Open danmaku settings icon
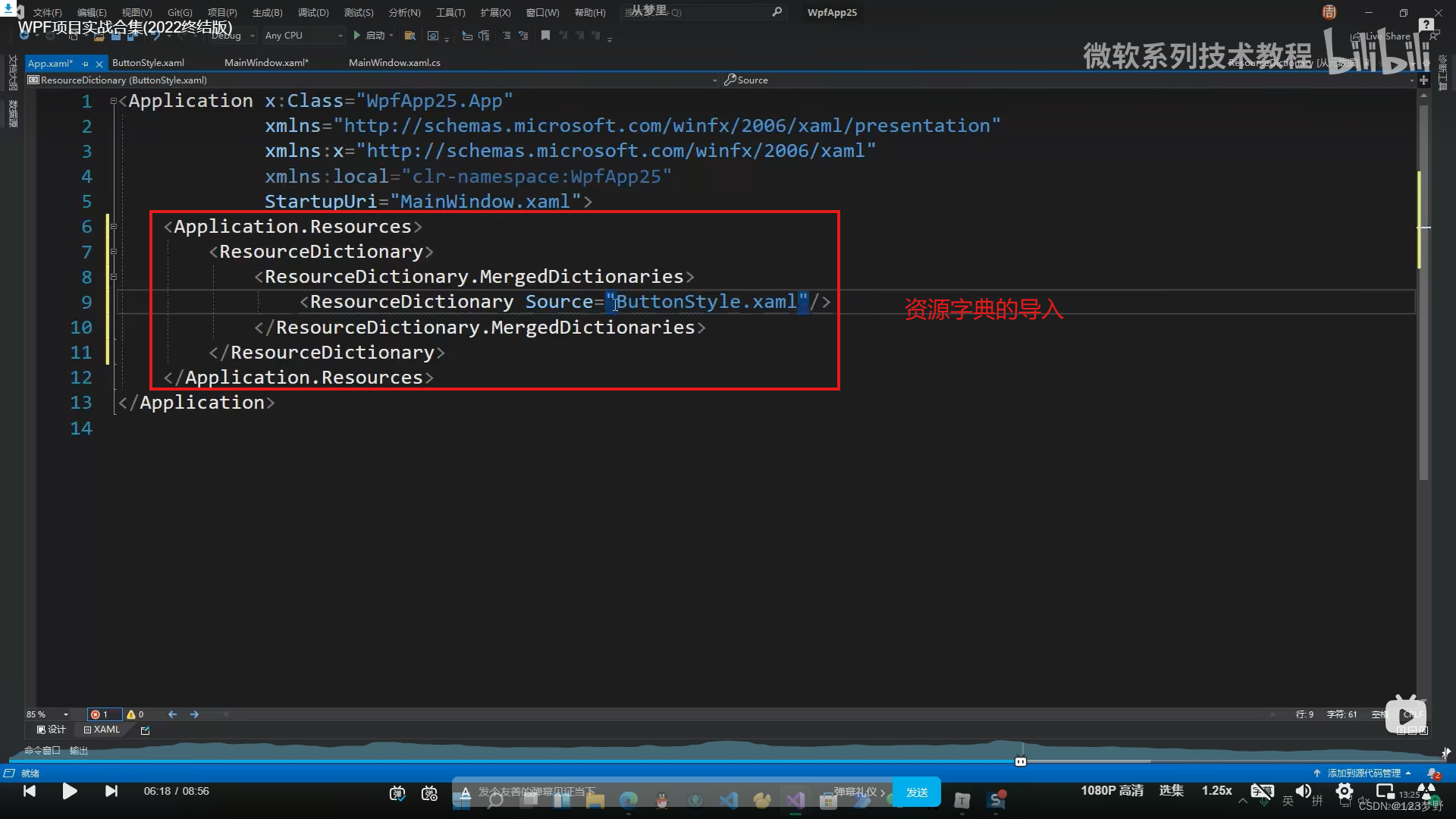This screenshot has height=819, width=1456. point(430,793)
